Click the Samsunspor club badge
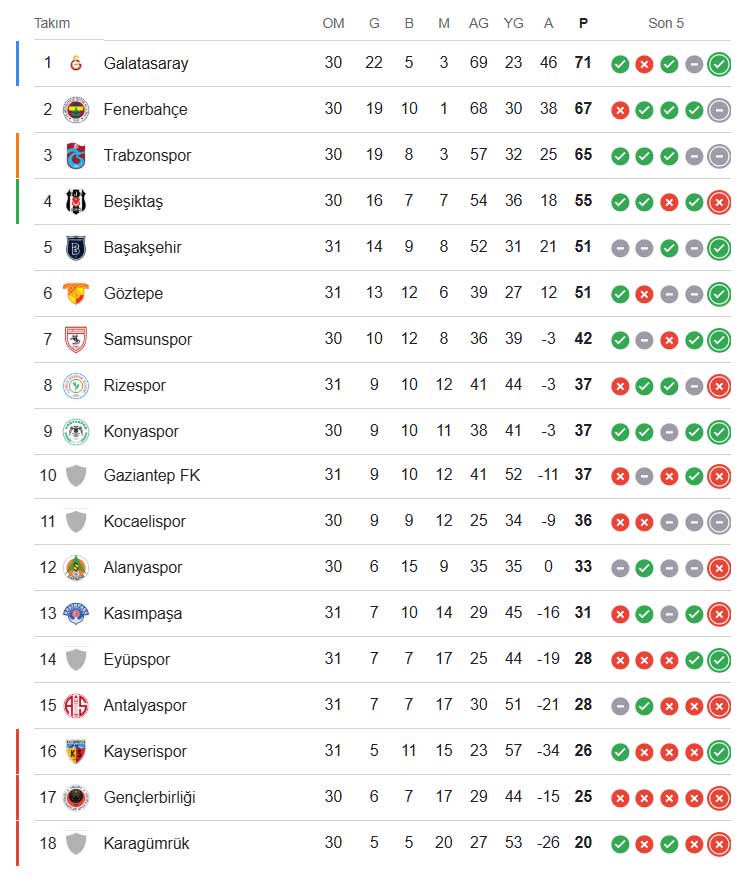751x882 pixels. 76,340
